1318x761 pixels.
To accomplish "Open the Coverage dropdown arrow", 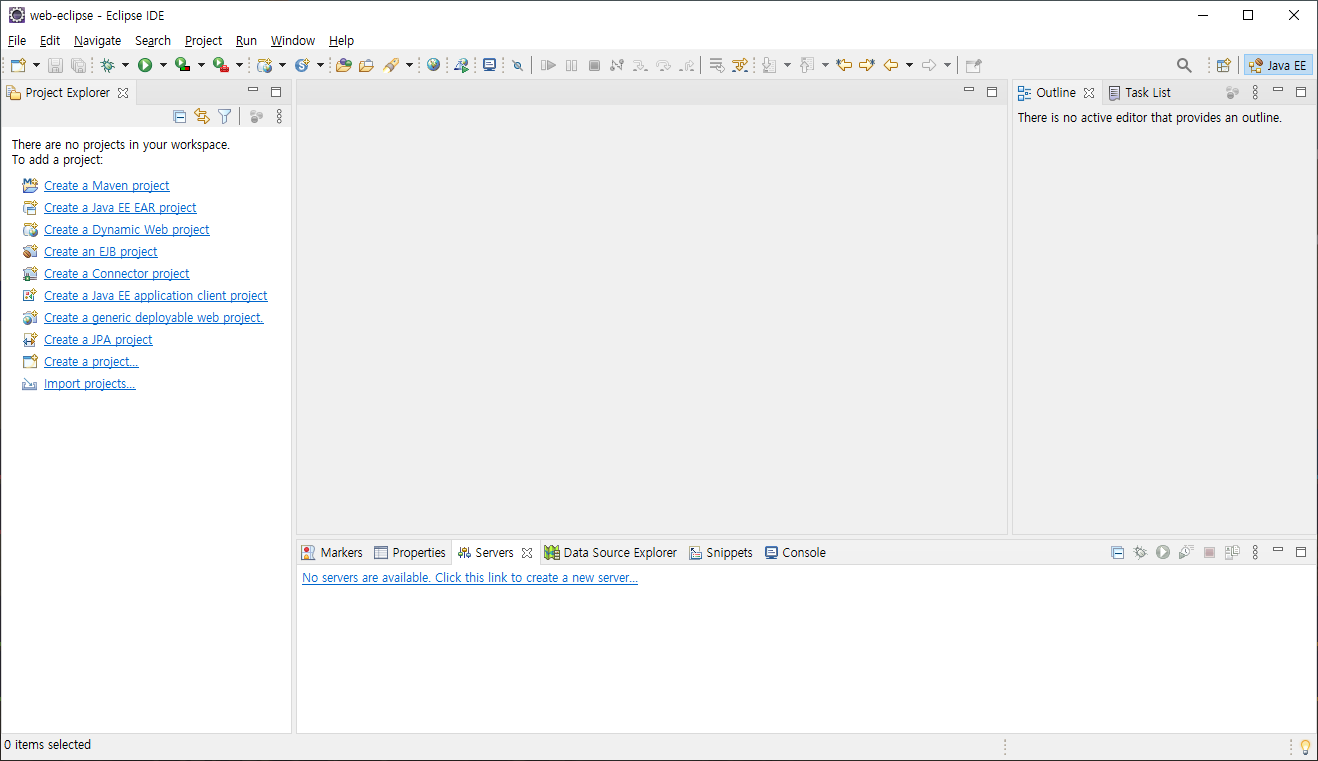I will [201, 65].
